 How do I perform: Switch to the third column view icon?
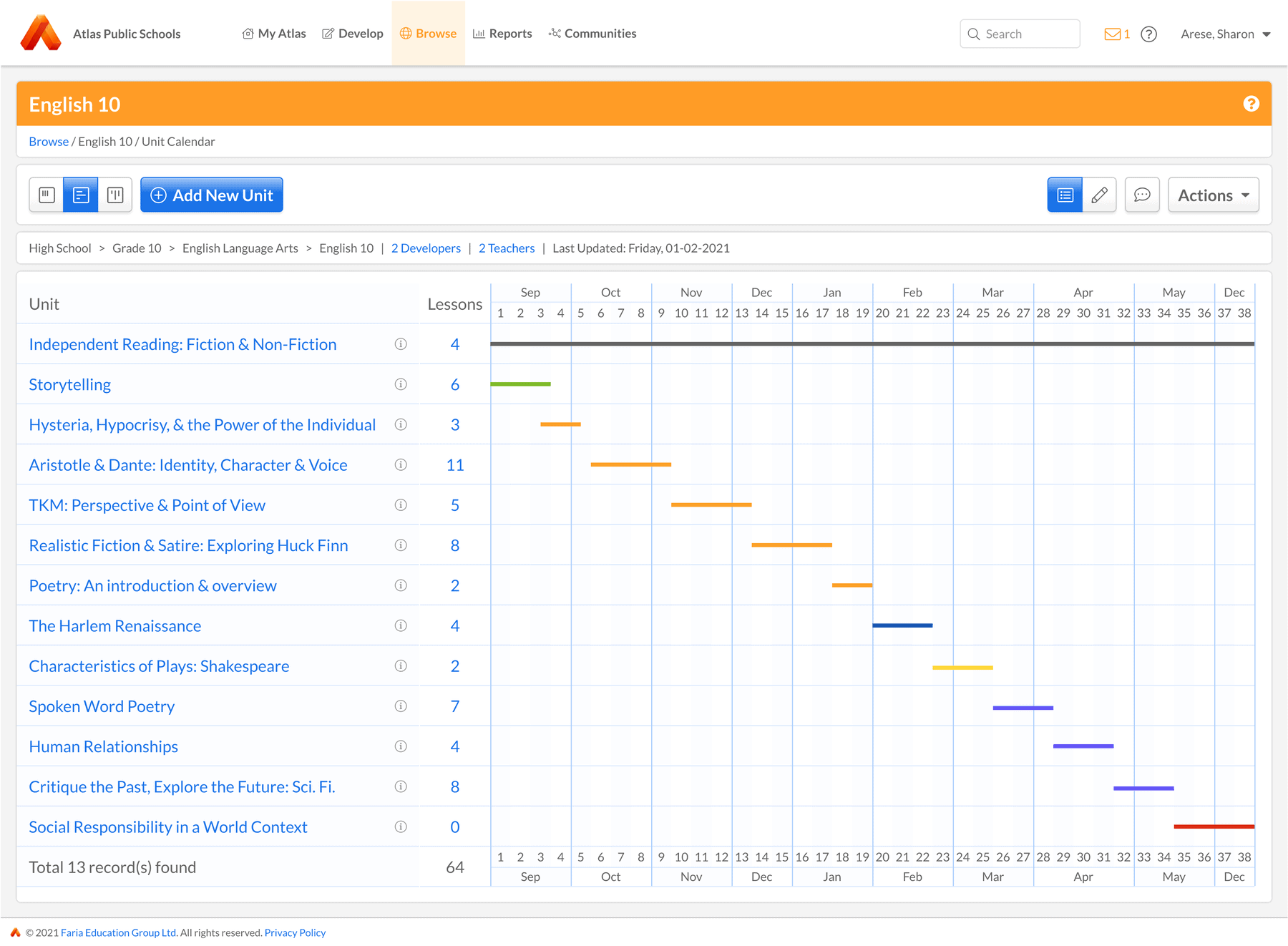click(115, 195)
